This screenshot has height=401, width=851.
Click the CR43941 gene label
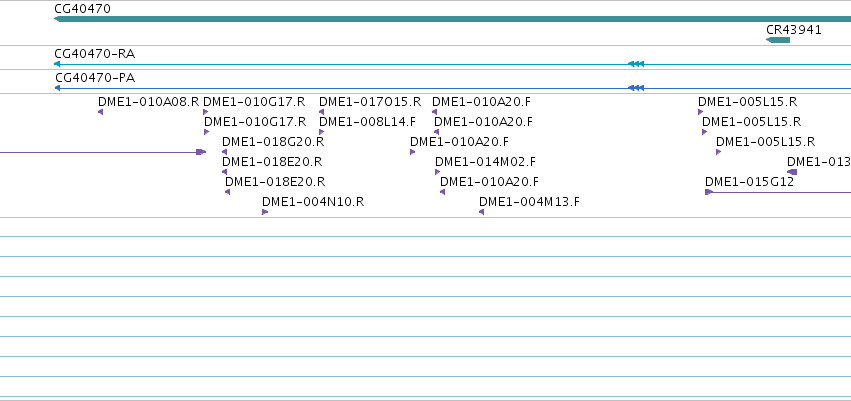tap(793, 30)
